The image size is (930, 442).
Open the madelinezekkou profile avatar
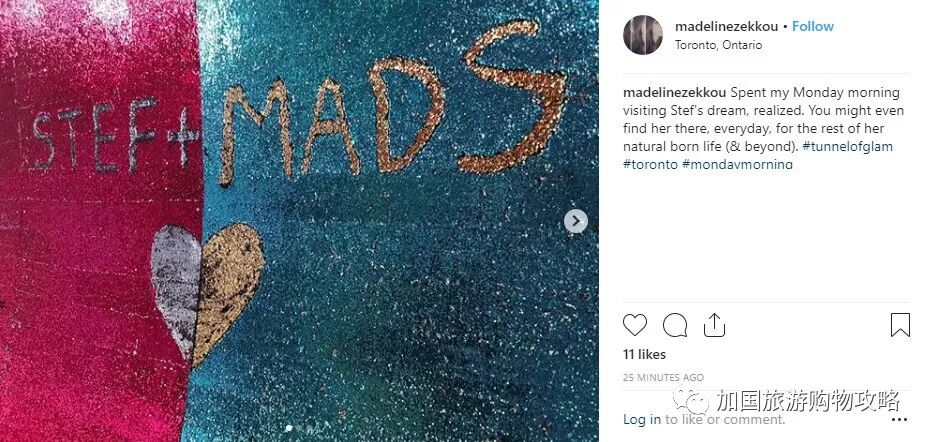[x=643, y=35]
